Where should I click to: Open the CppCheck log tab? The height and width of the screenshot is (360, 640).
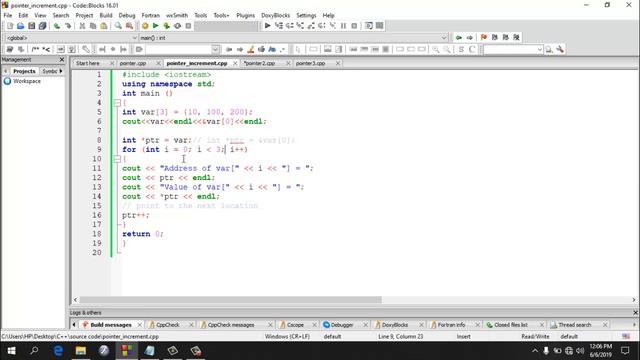click(x=168, y=325)
